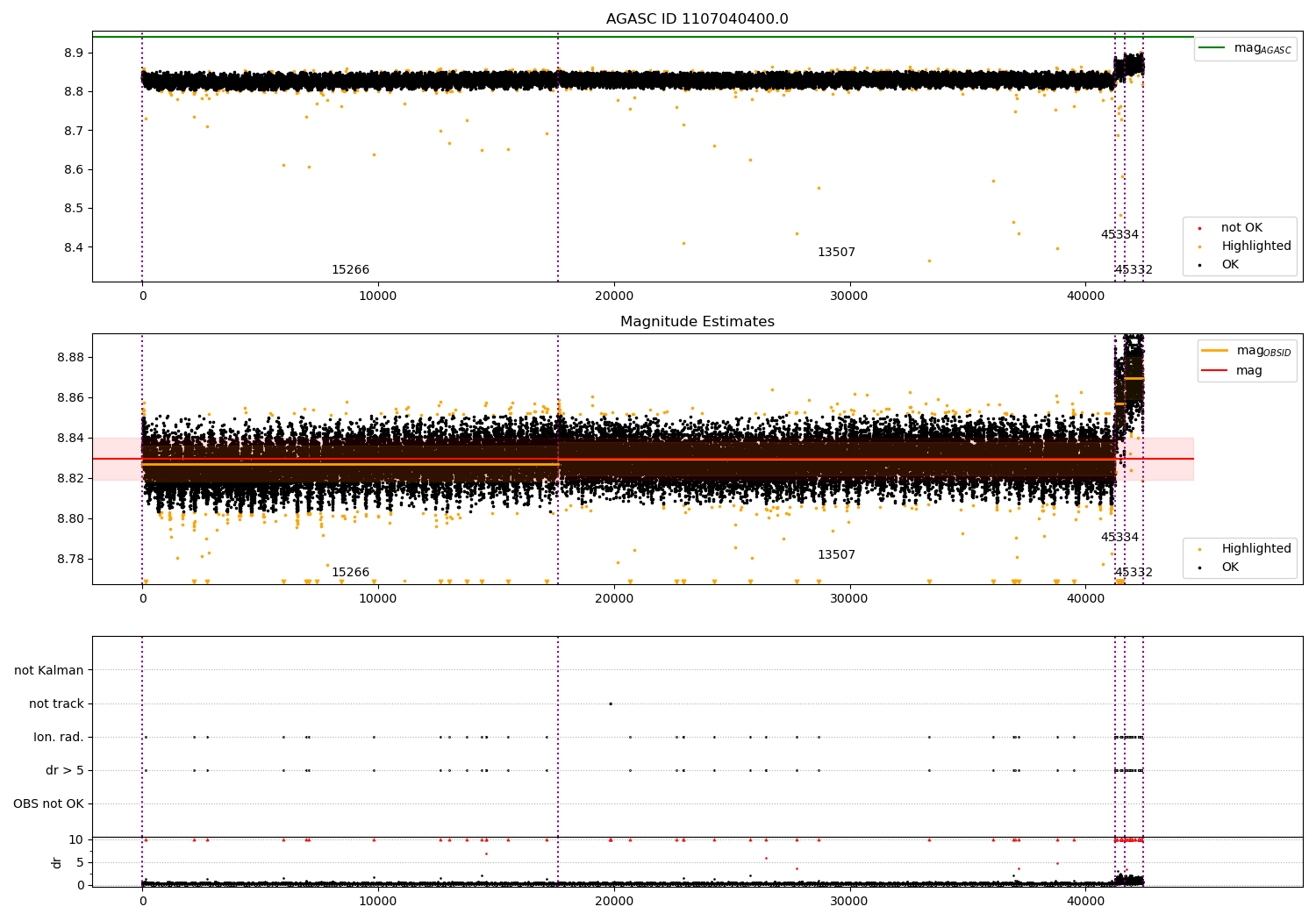This screenshot has width=1316, height=921.
Task: Click the '13507' annotation in the top plot
Action: (836, 253)
